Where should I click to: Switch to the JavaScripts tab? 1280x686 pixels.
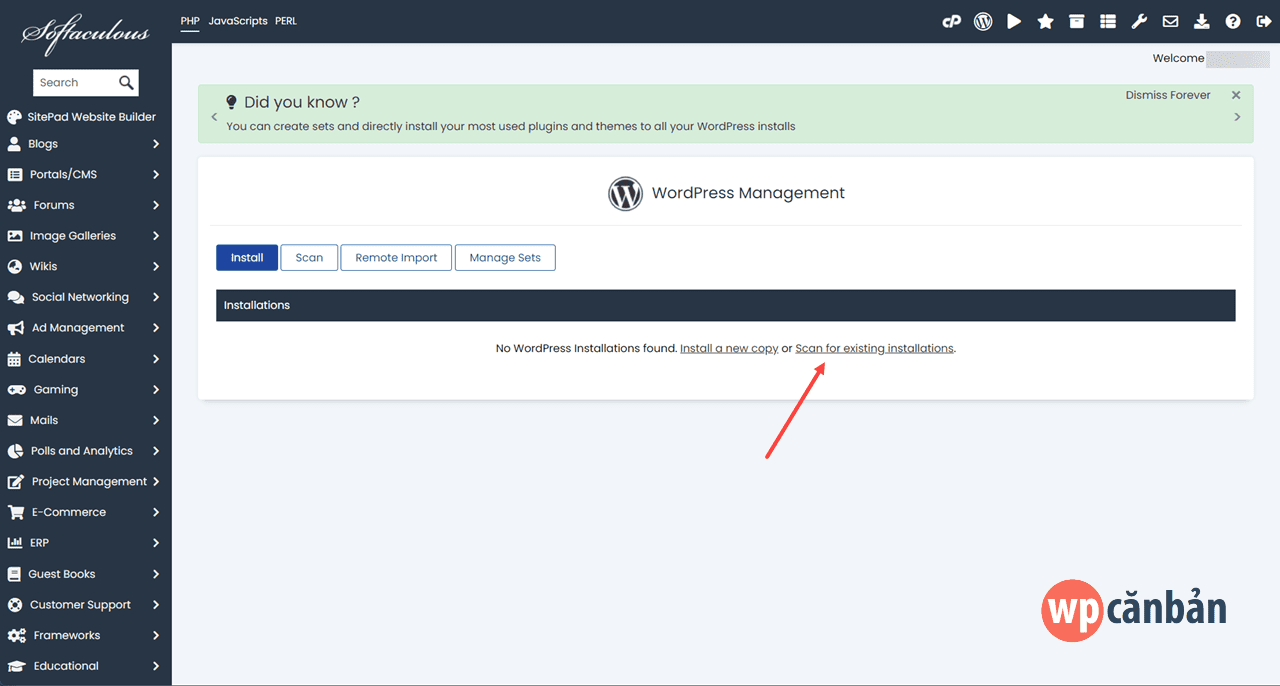click(x=238, y=21)
